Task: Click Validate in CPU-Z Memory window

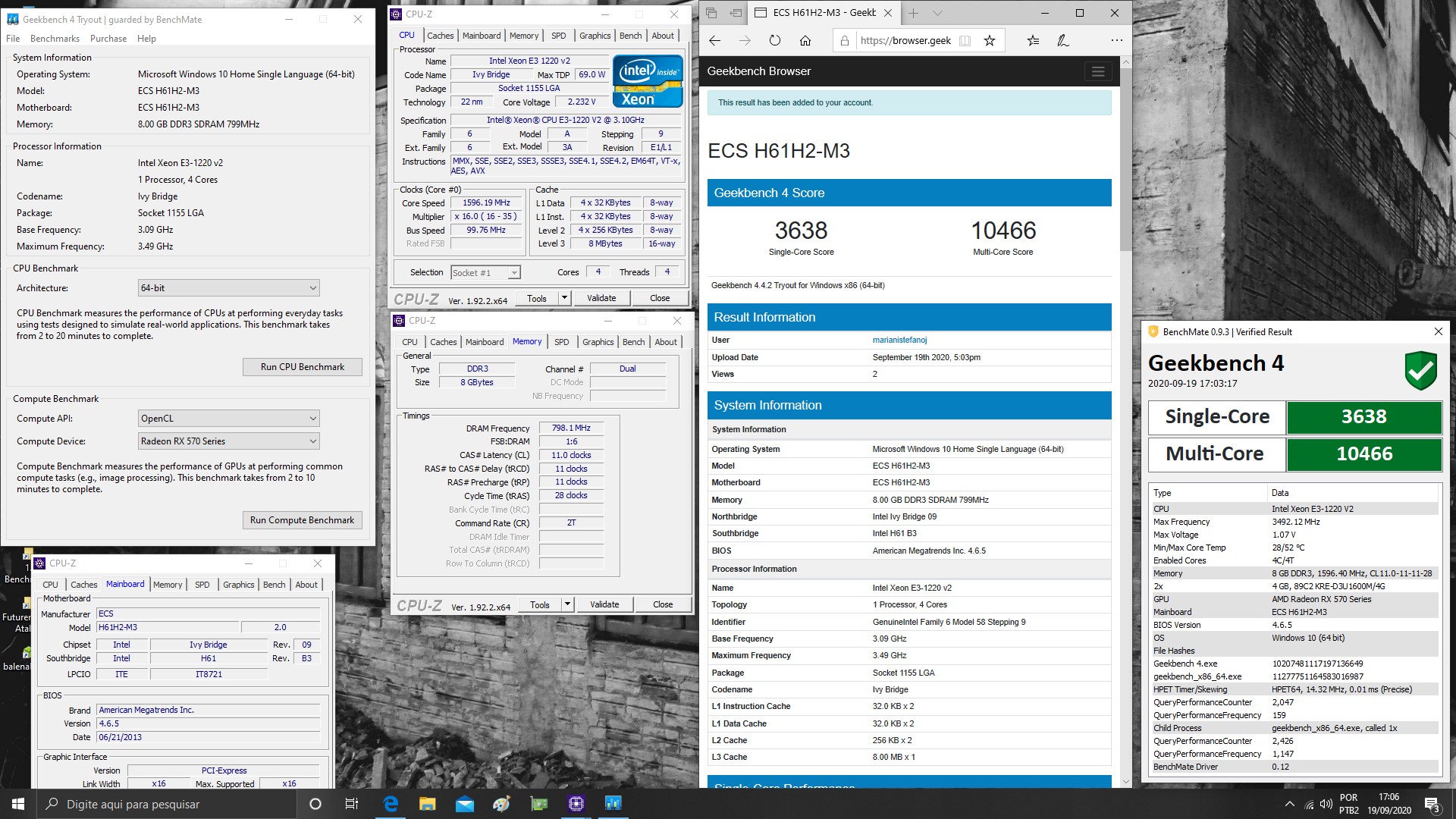Action: [x=604, y=604]
